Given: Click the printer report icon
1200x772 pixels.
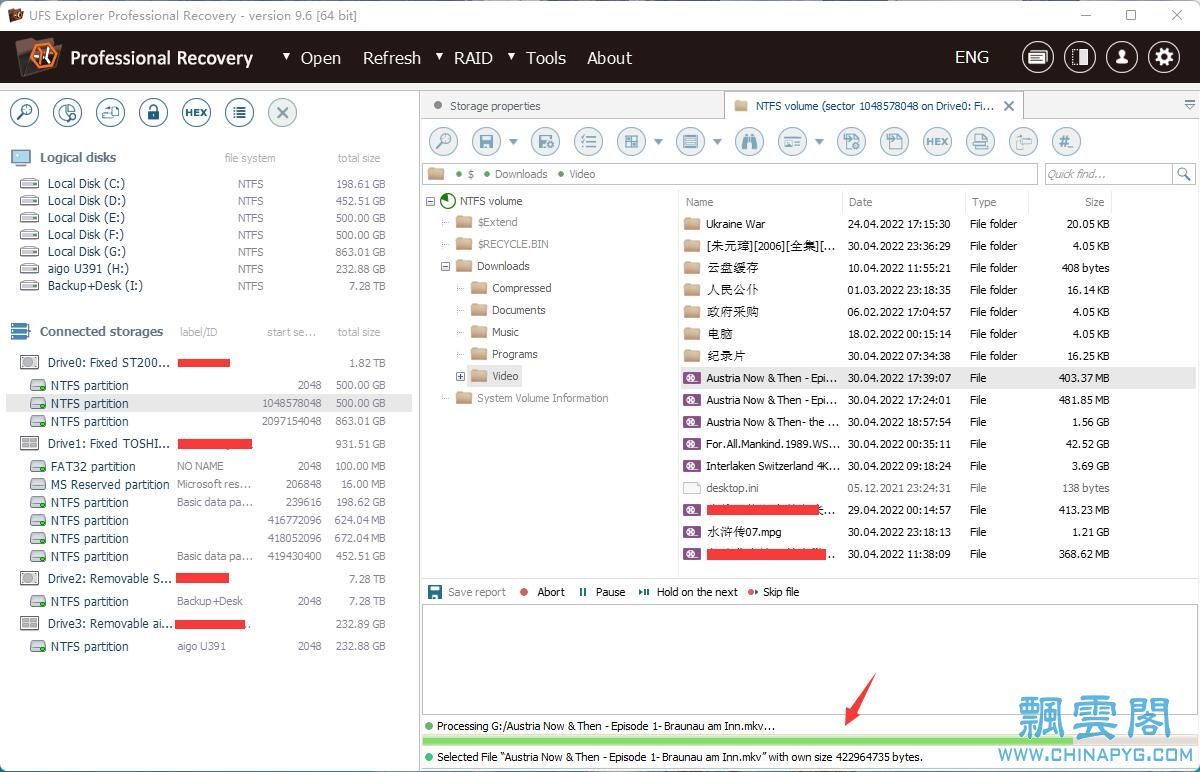Looking at the screenshot, I should [980, 141].
